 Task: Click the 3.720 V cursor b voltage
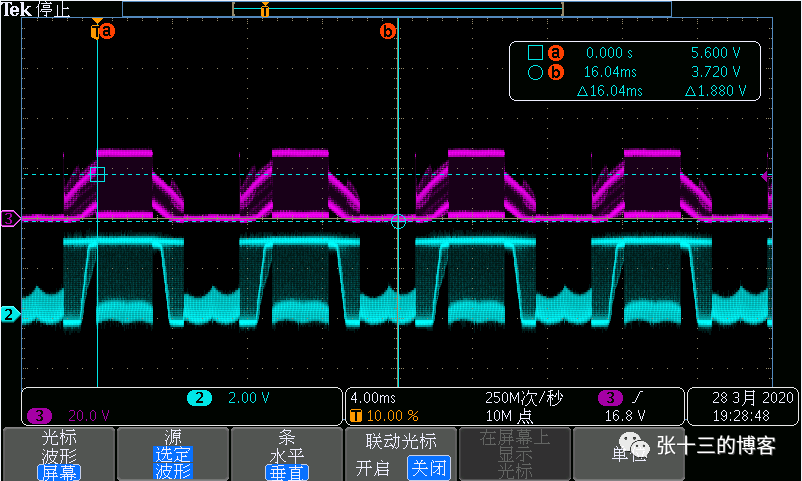[x=716, y=72]
